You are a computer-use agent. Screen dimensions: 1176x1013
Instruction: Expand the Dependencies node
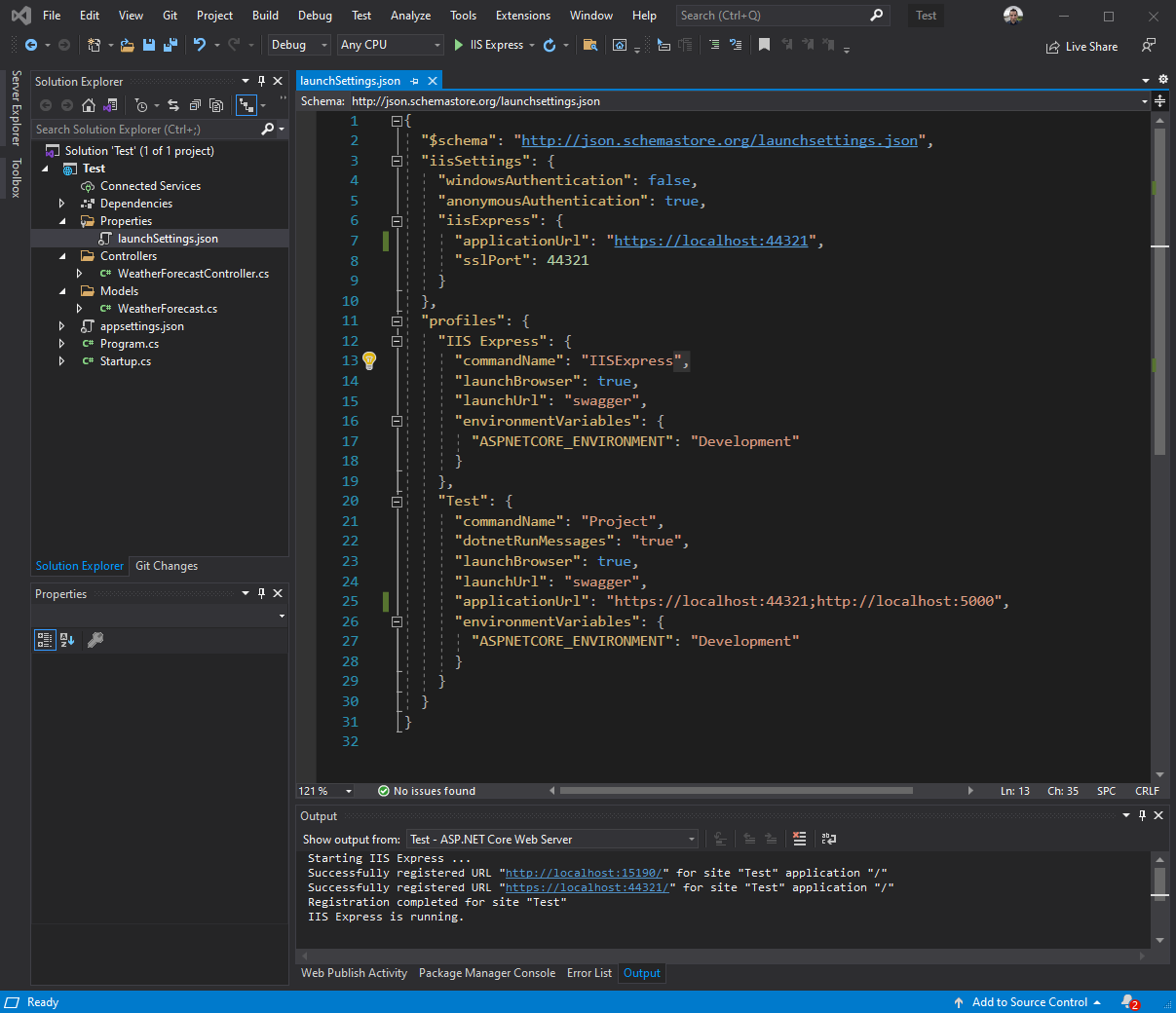coord(62,204)
